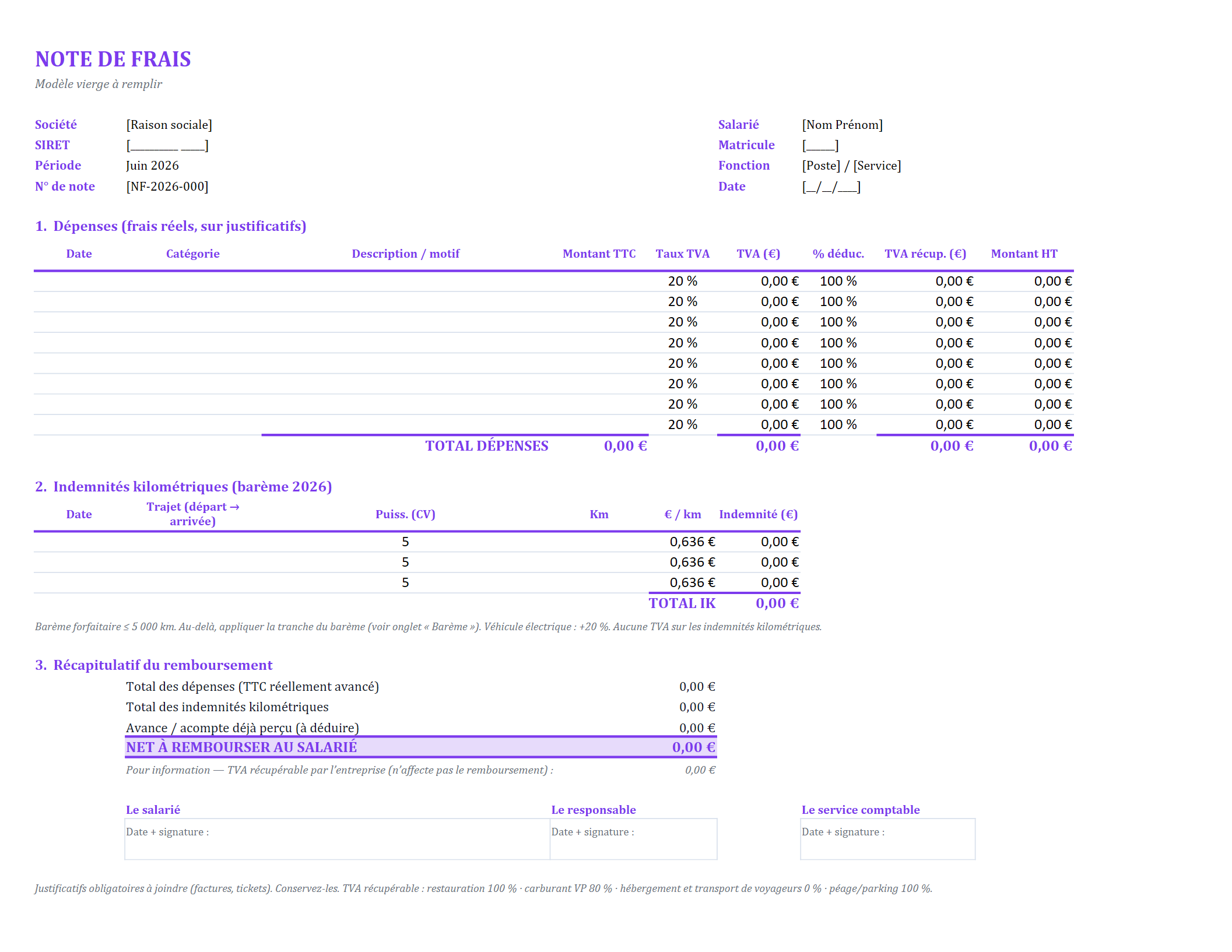Select the subtitle "Modèle vierge à remplir"
The width and height of the screenshot is (1232, 952).
[99, 84]
